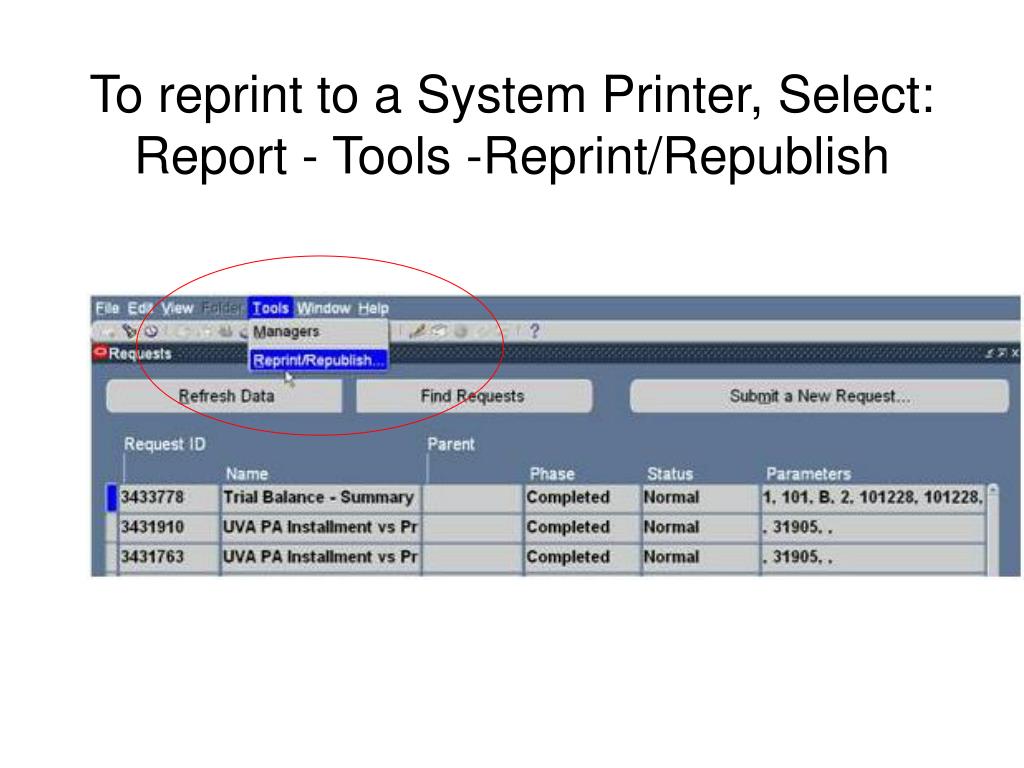Click Completed phase cell of Trial Balance row

[x=582, y=498]
